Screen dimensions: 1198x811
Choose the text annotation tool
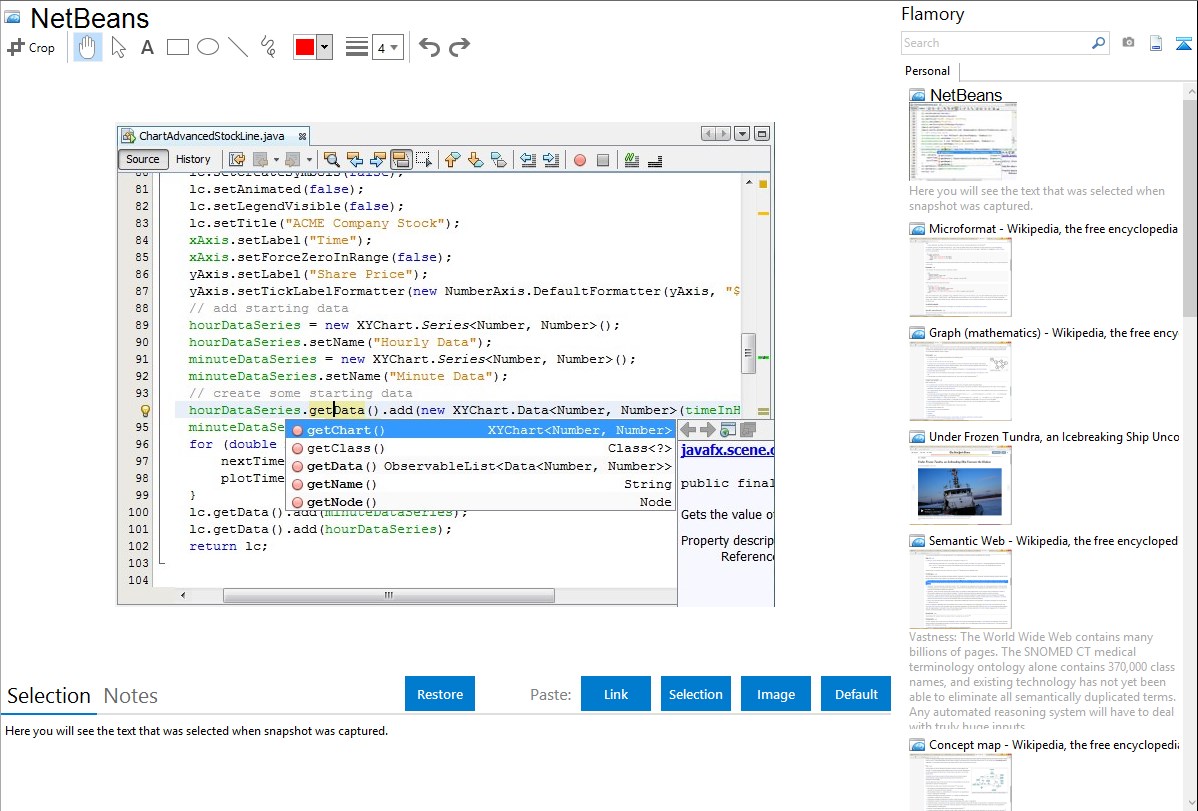pyautogui.click(x=147, y=47)
